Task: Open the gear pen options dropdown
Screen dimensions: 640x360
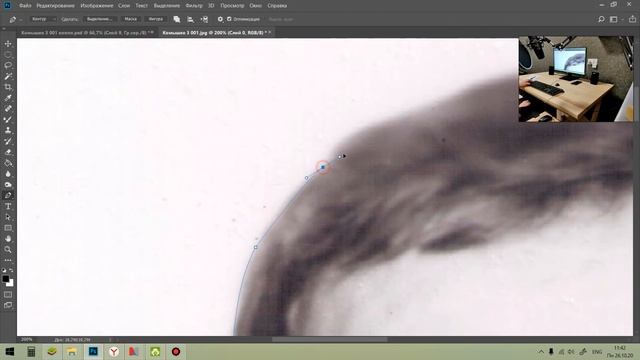Action: (x=220, y=19)
